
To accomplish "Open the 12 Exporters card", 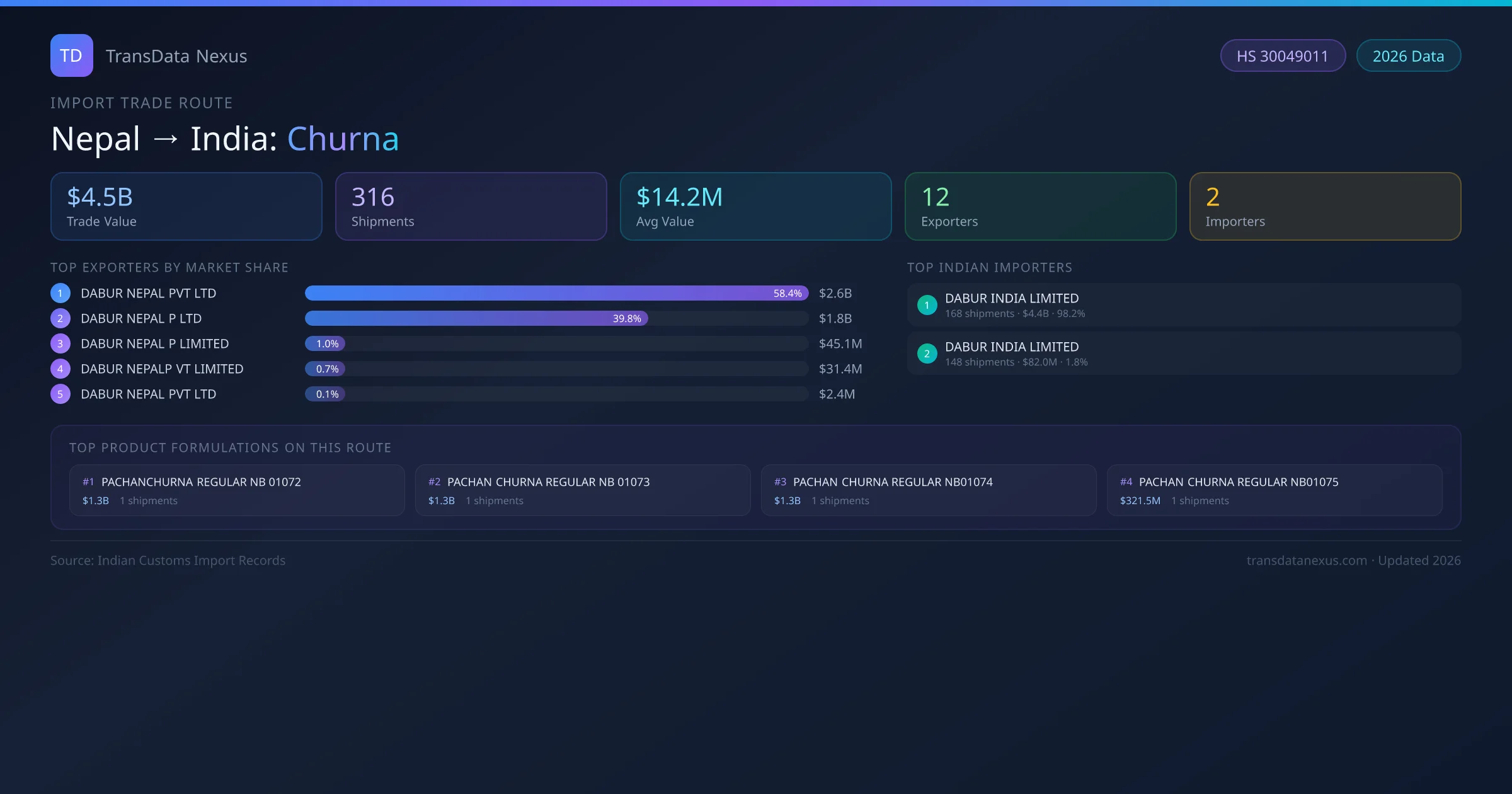I will [x=1040, y=207].
